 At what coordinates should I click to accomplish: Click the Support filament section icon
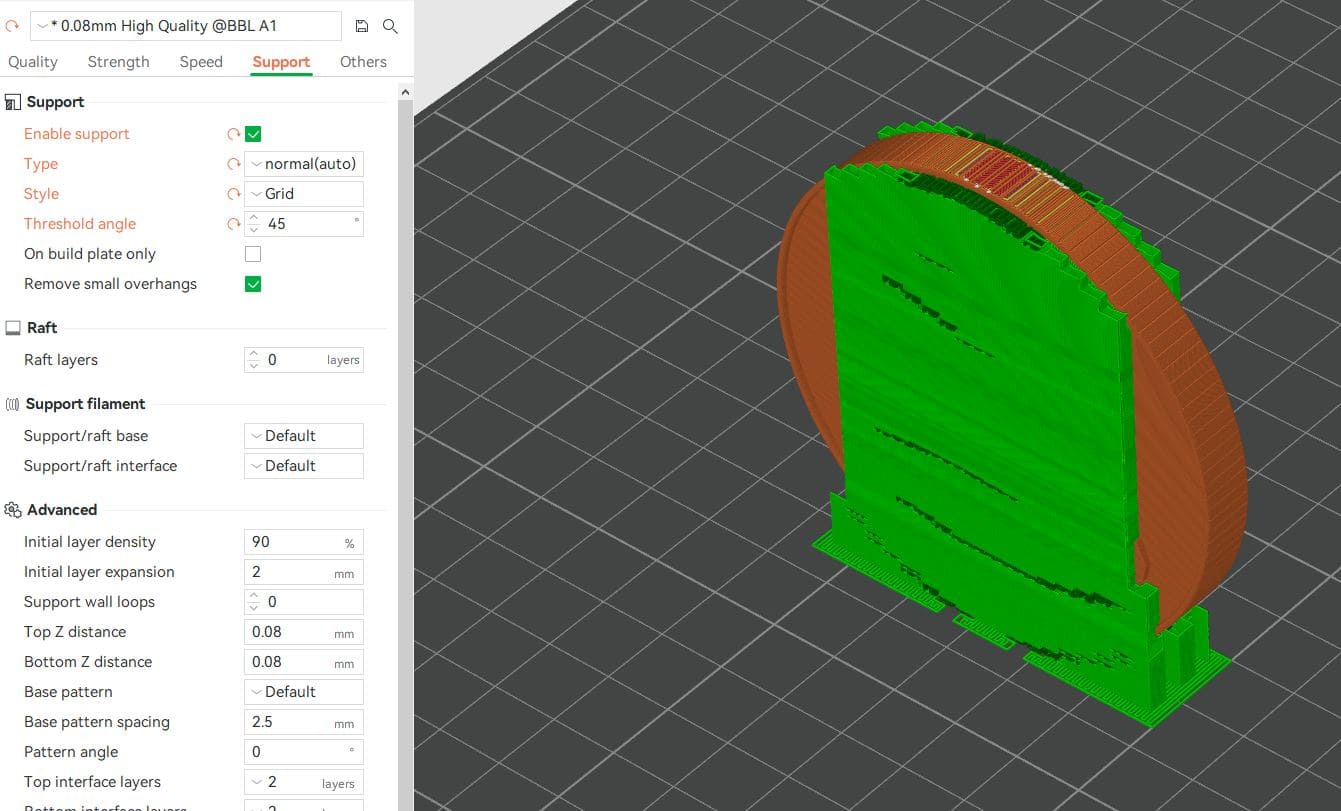click(13, 404)
